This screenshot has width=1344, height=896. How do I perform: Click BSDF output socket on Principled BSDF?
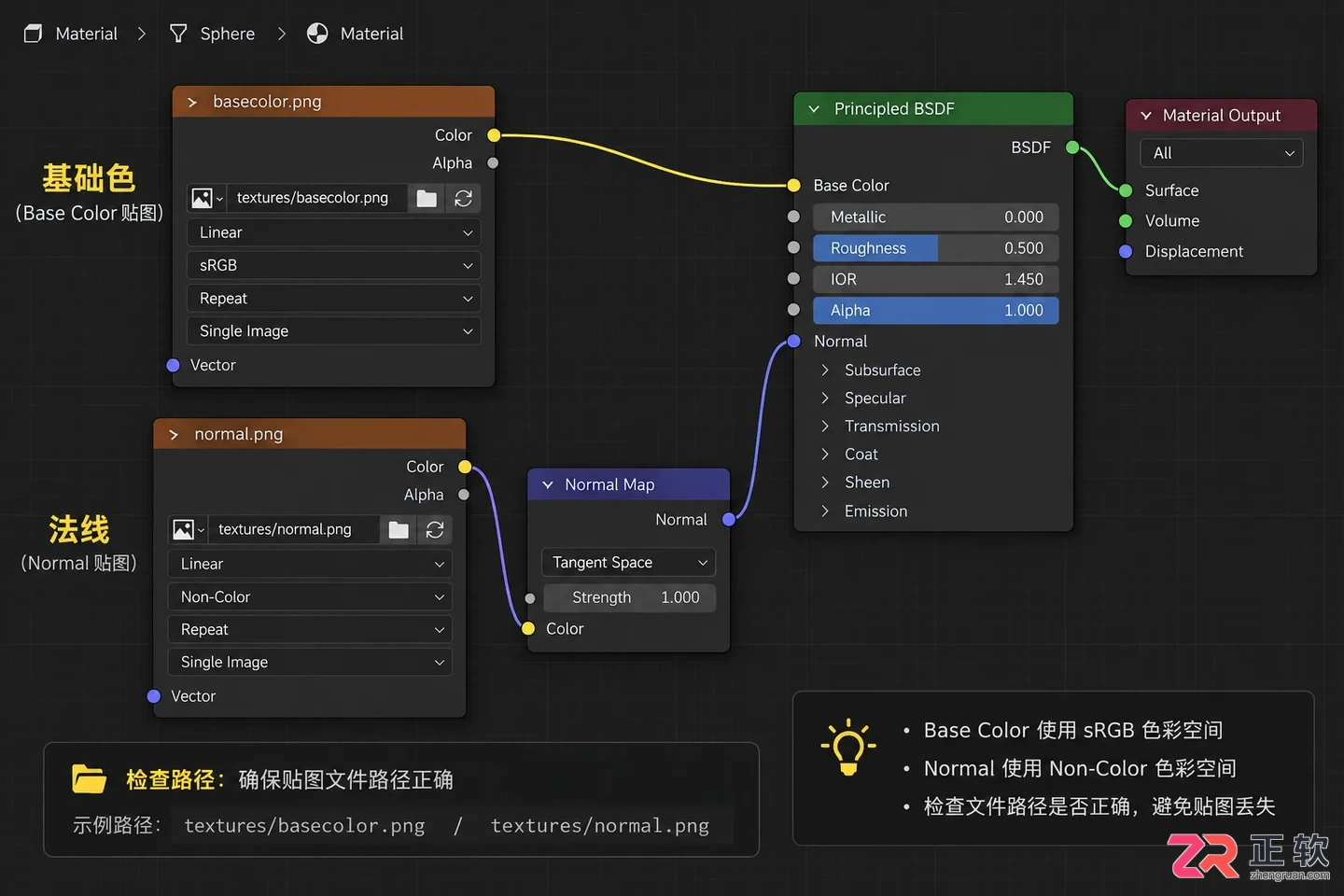1072,147
